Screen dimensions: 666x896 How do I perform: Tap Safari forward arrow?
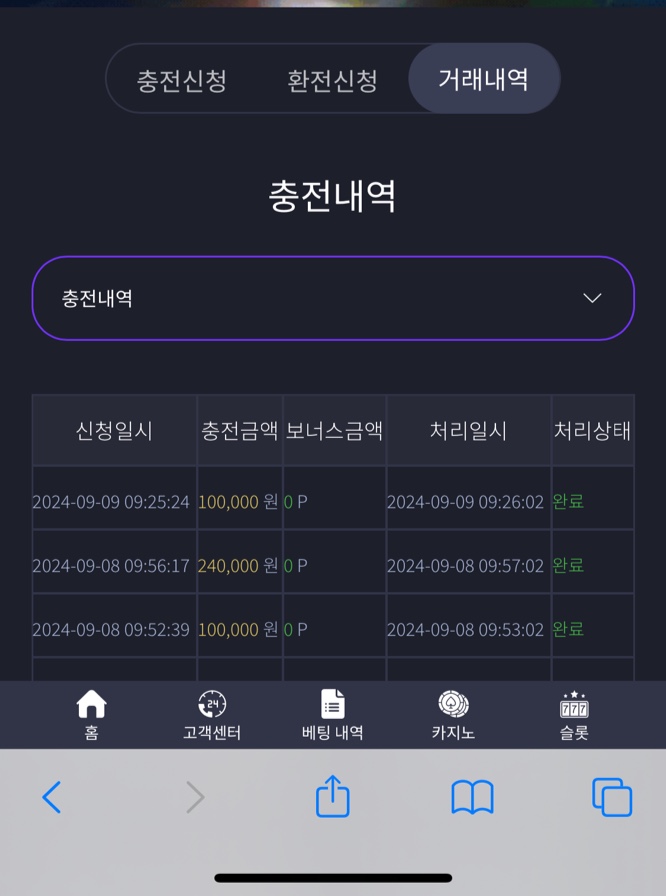click(195, 797)
